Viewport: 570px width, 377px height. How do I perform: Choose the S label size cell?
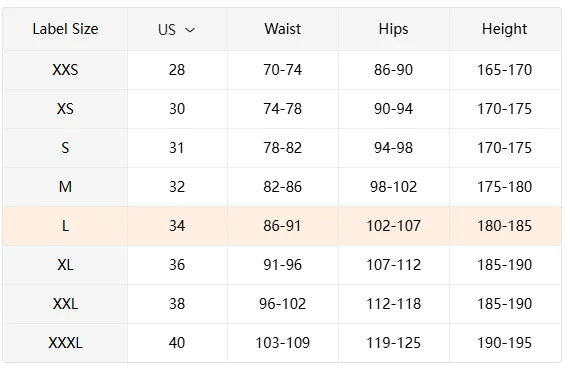tap(65, 148)
